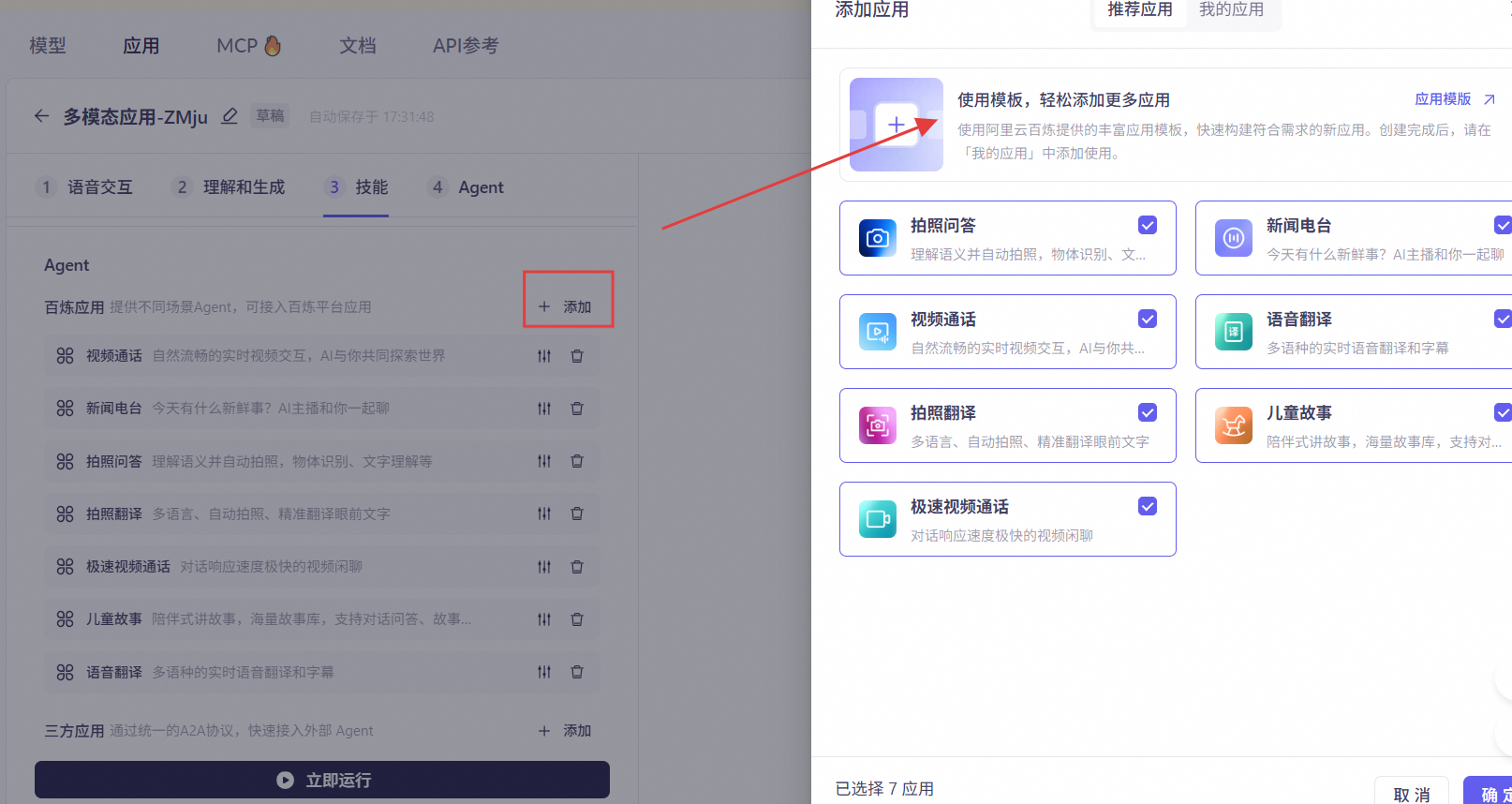Open settings sliders for 新闻电台 row
Image resolution: width=1512 pixels, height=804 pixels.
[x=544, y=409]
